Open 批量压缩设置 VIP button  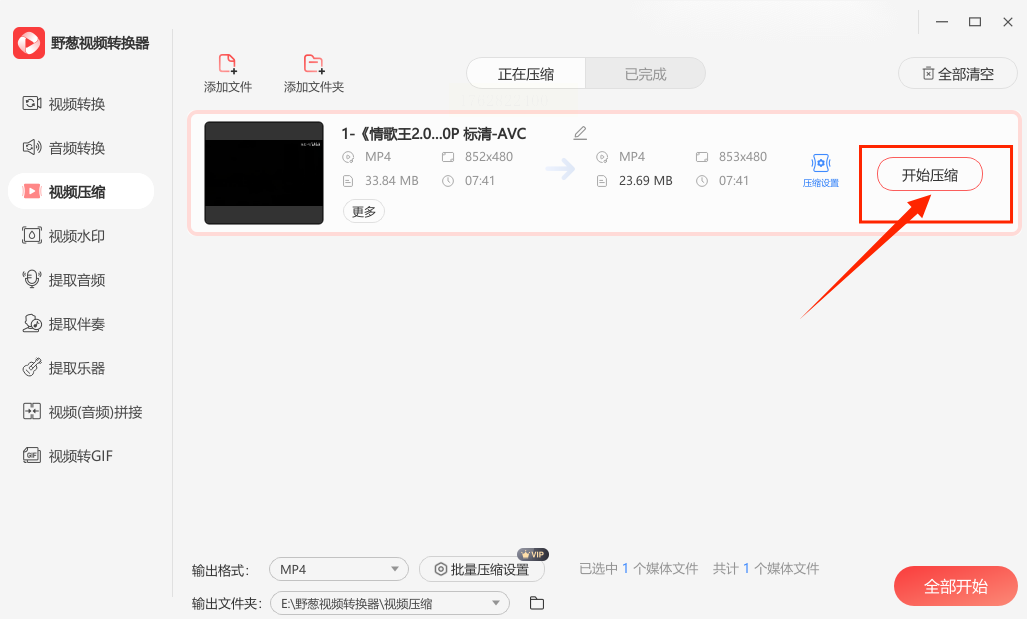(482, 569)
